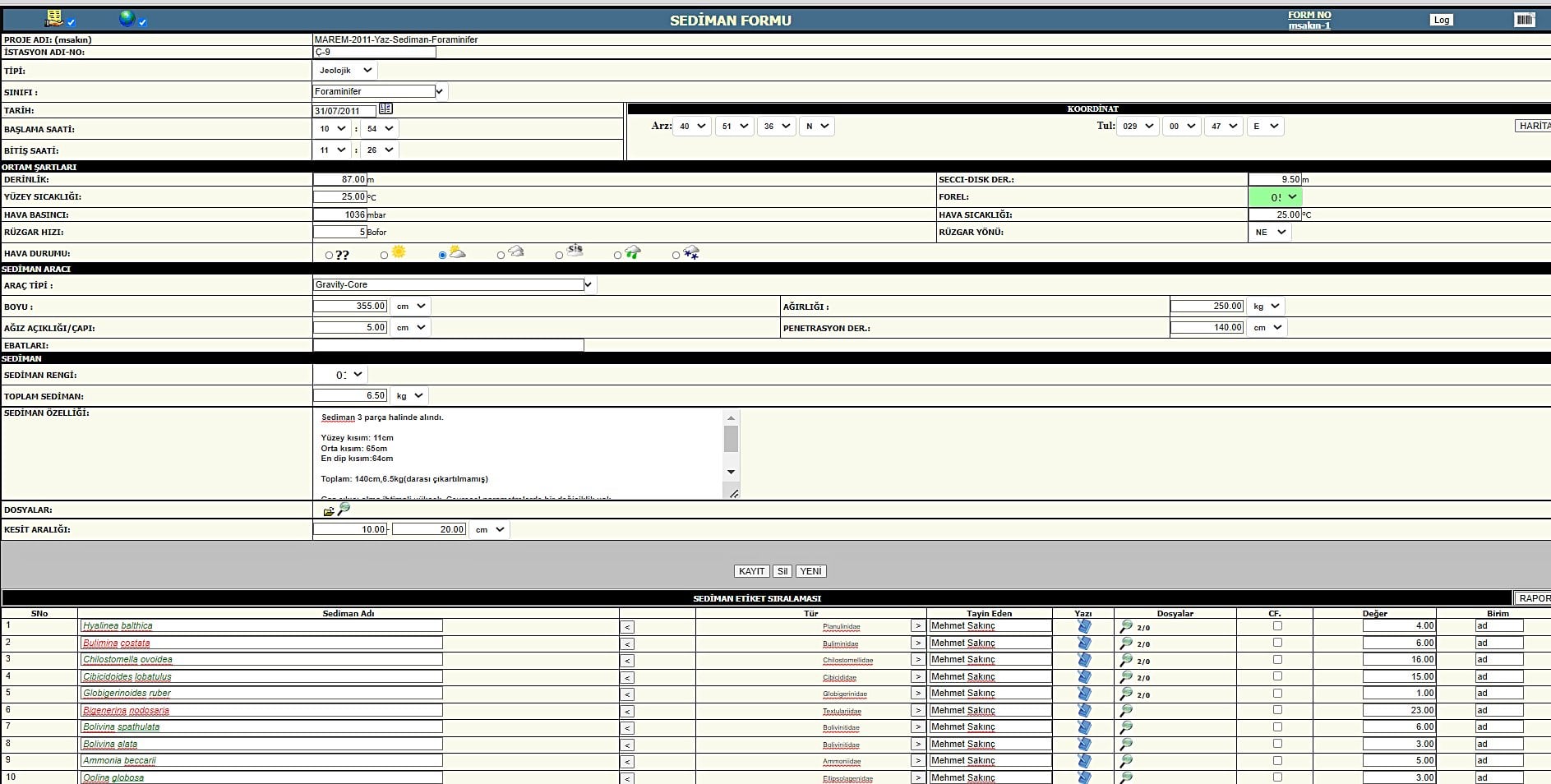Image resolution: width=1551 pixels, height=784 pixels.
Task: Click the globe icon in top bar
Action: (x=127, y=18)
